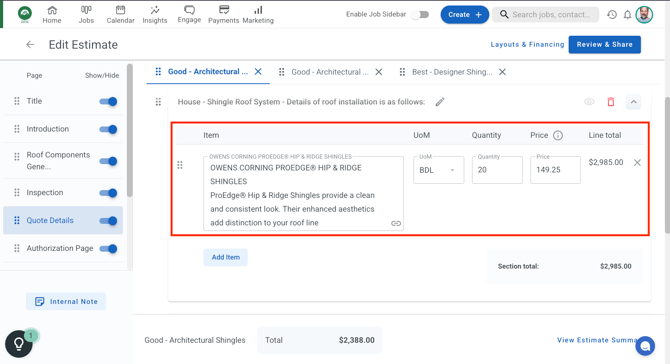Click the Internal Note button

tap(66, 301)
